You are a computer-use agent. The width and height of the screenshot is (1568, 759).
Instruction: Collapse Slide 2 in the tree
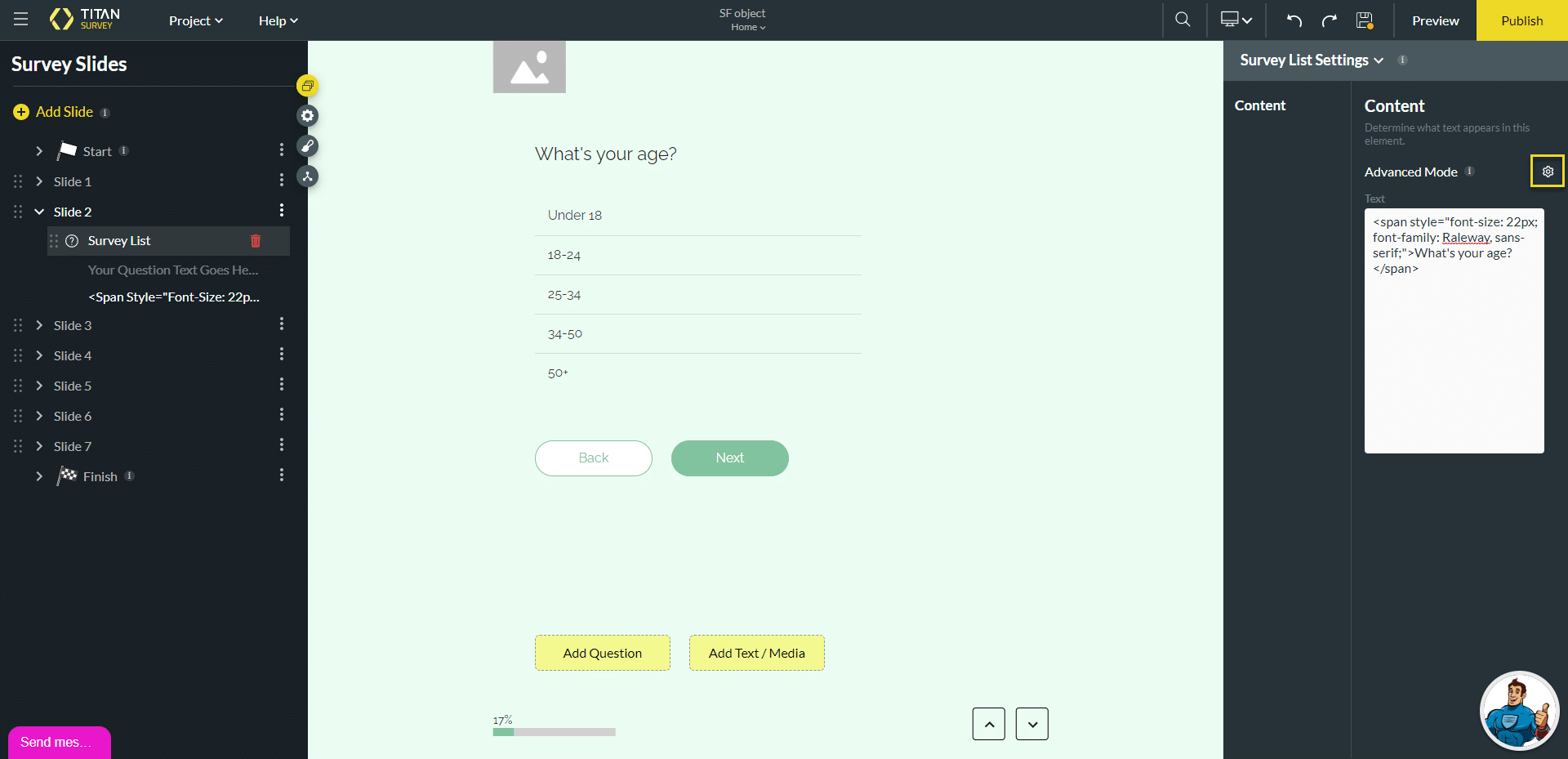point(39,212)
